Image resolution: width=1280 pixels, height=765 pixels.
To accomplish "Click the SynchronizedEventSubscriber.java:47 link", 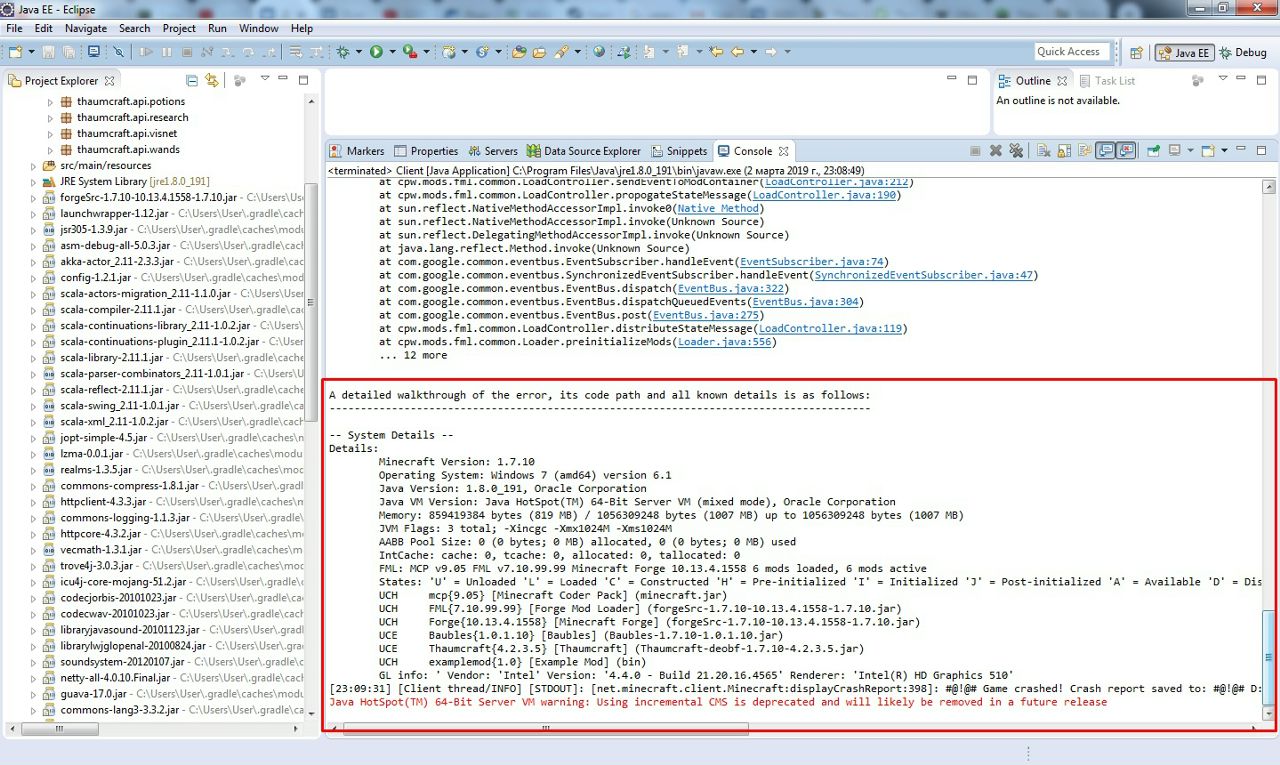I will click(924, 275).
